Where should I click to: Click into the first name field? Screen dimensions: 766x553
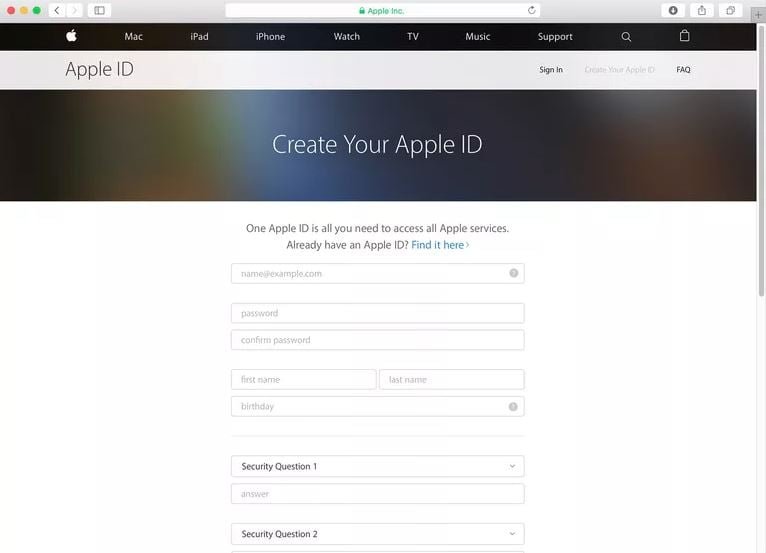click(x=303, y=380)
